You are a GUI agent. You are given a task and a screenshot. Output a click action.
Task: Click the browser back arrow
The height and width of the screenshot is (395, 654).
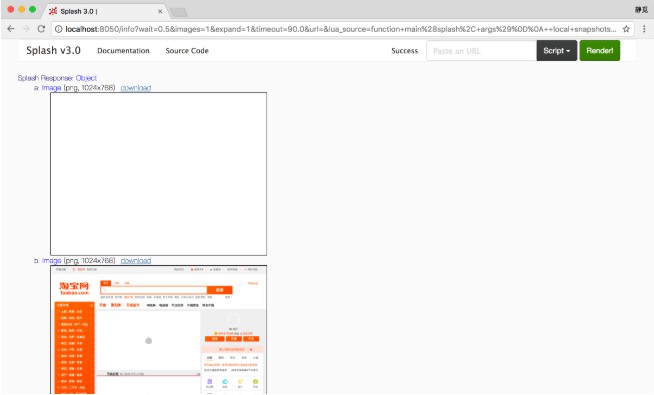[x=11, y=29]
